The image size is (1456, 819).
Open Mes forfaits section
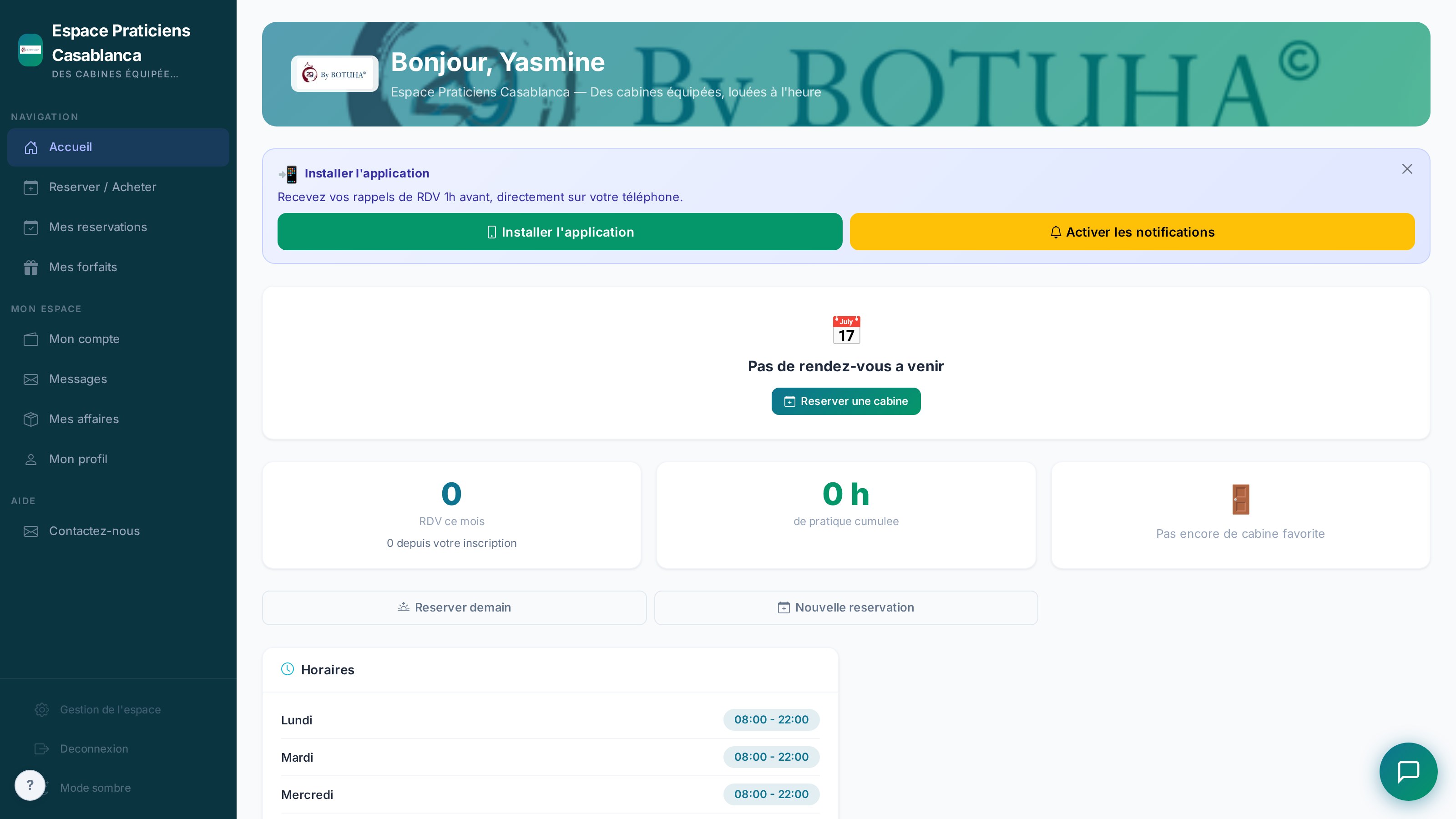118,268
